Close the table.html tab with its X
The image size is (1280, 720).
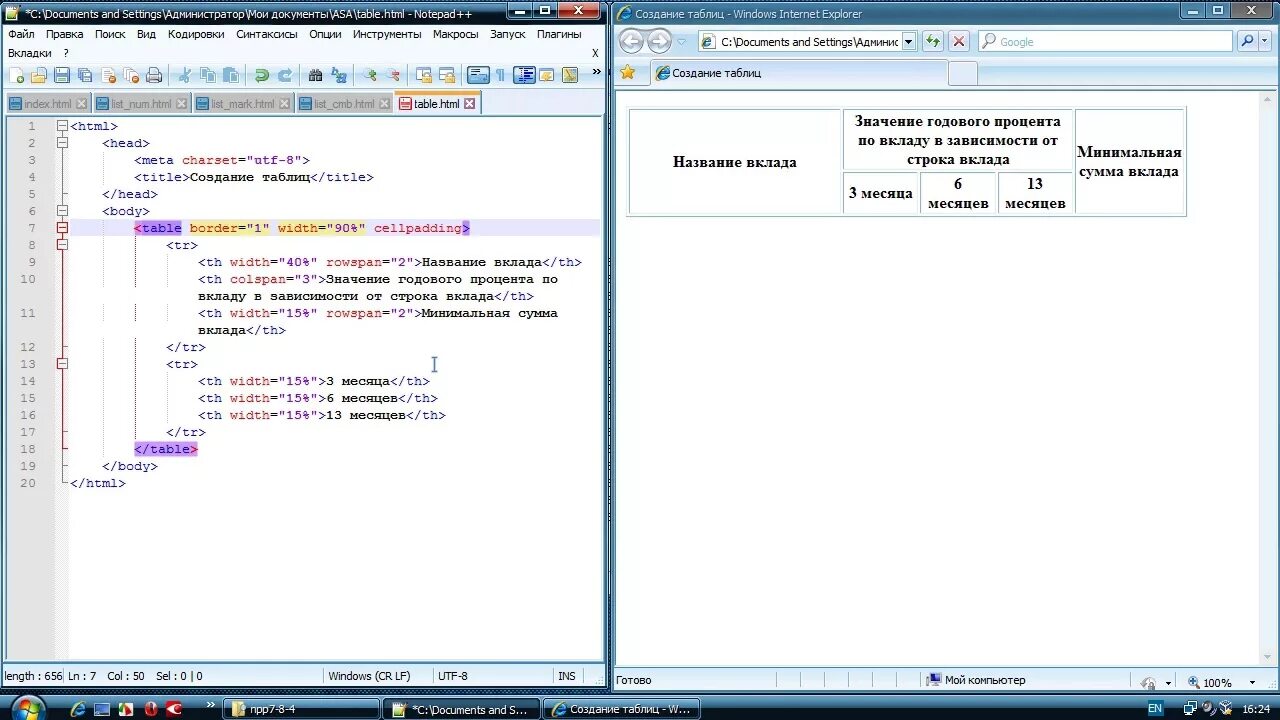click(470, 103)
